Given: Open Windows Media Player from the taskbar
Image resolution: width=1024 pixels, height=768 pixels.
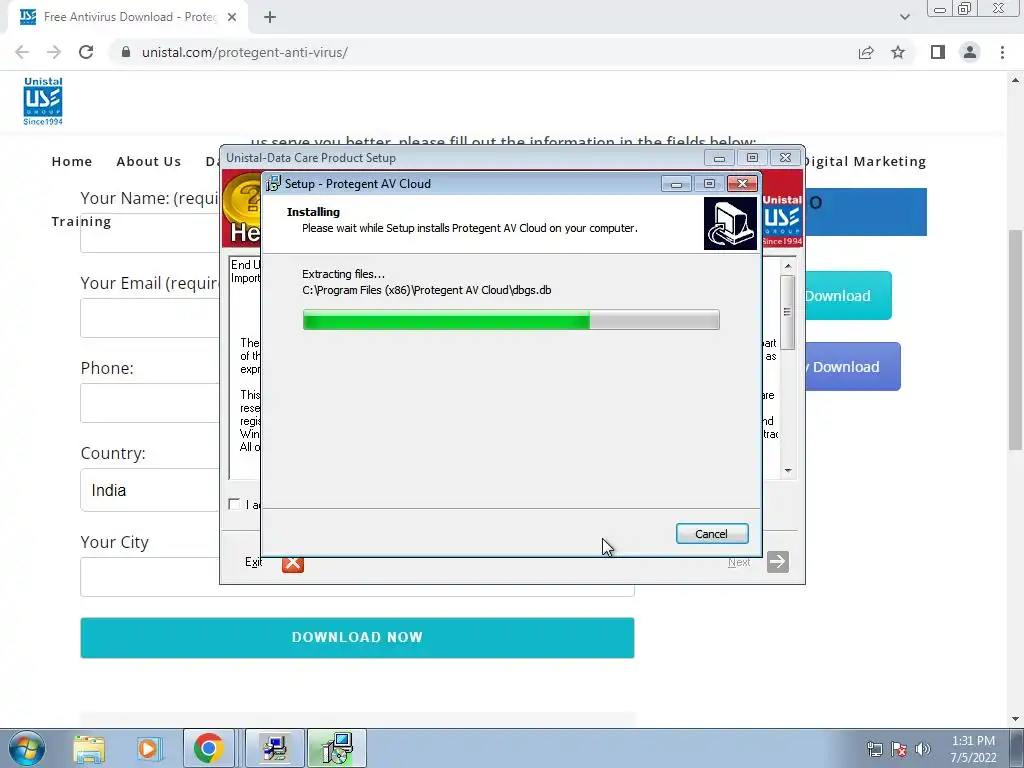Looking at the screenshot, I should 149,748.
